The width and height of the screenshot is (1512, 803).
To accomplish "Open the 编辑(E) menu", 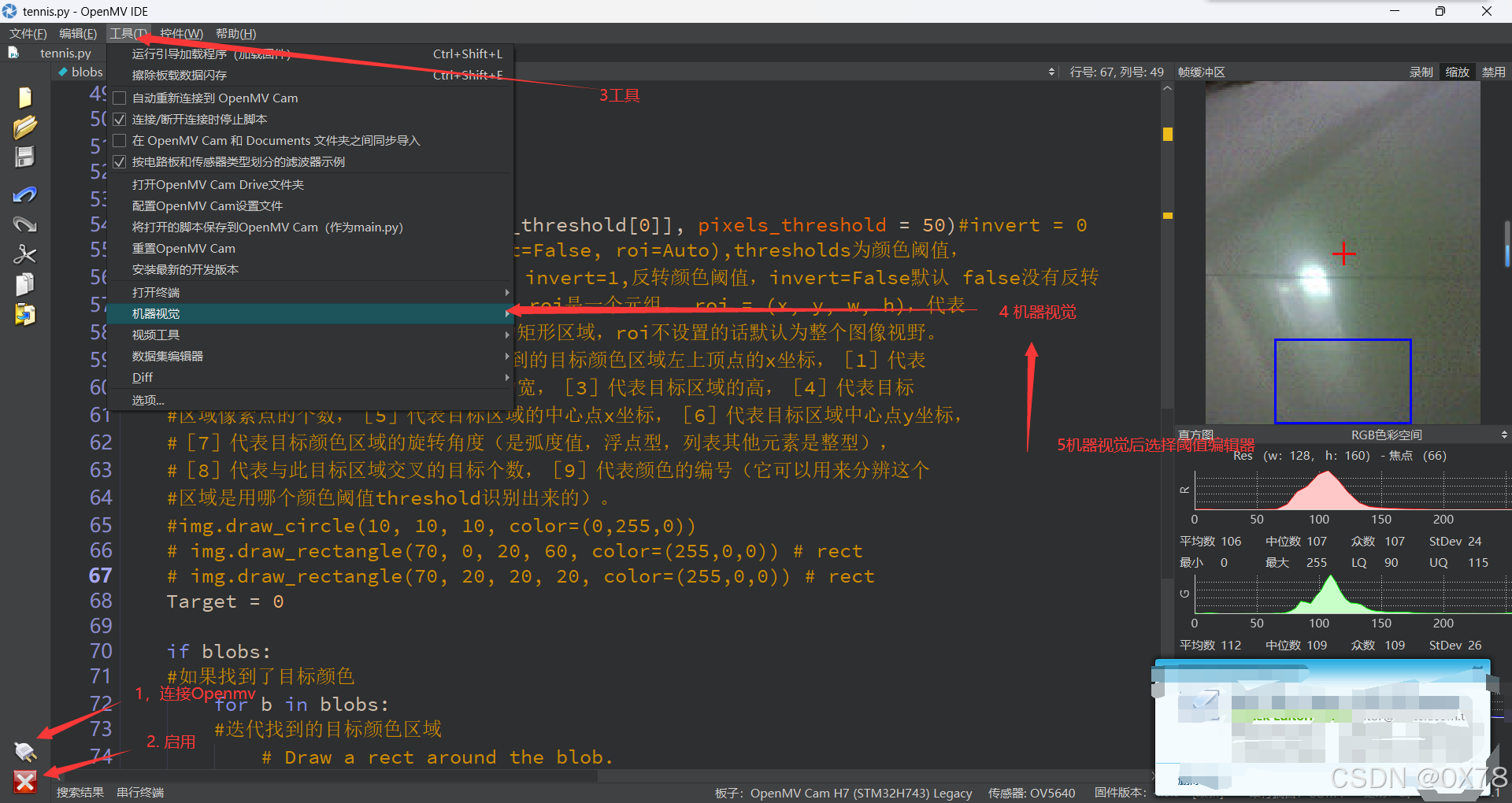I will [78, 33].
